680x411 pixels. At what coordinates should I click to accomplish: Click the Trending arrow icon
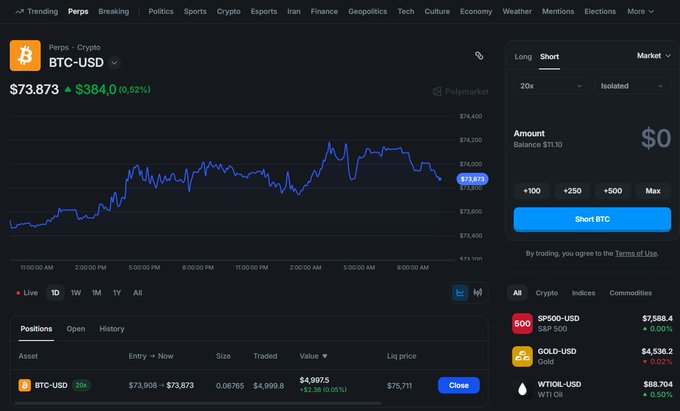[x=19, y=12]
